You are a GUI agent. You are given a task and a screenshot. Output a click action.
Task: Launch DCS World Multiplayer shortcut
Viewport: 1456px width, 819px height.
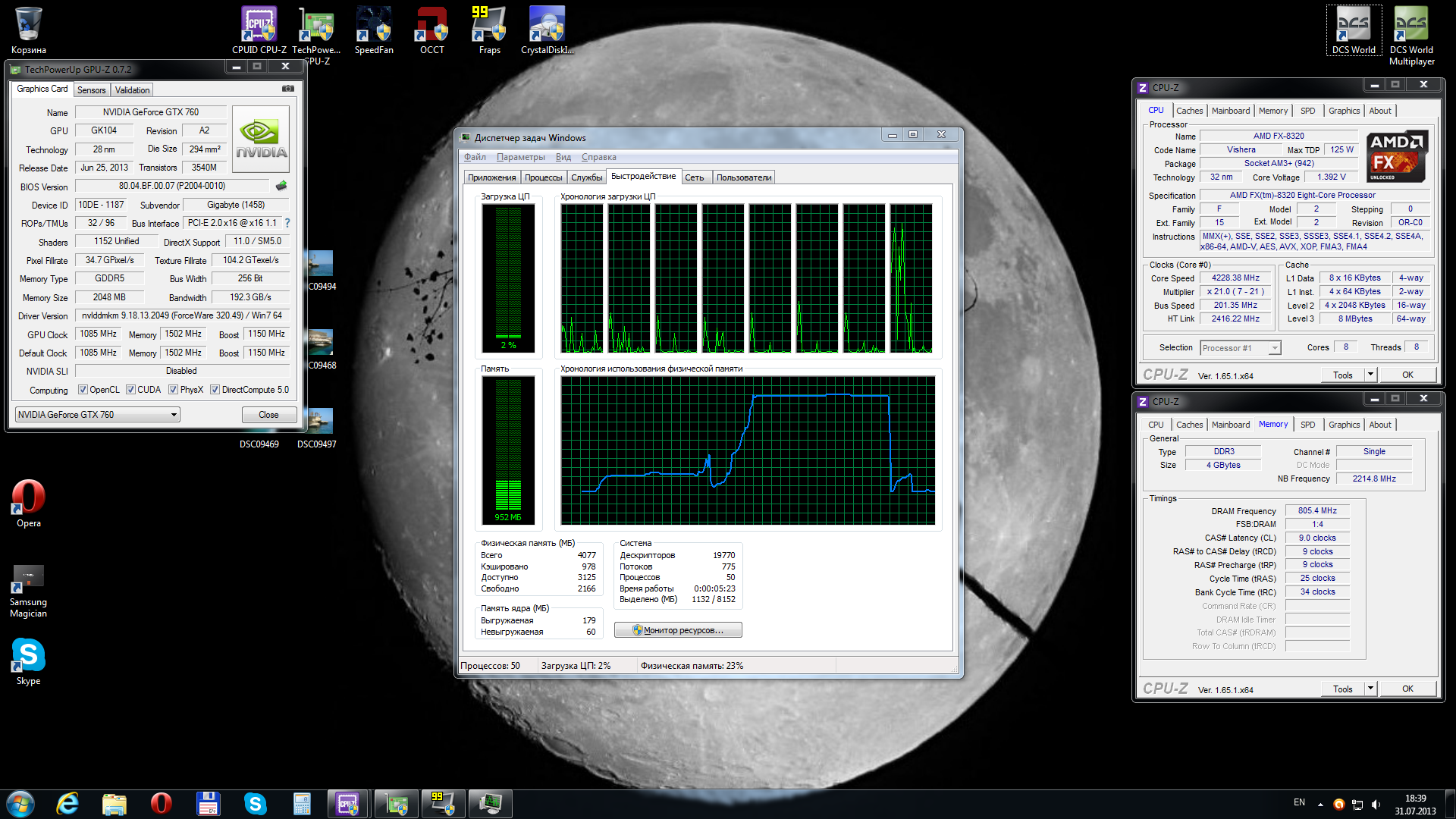pyautogui.click(x=1411, y=35)
